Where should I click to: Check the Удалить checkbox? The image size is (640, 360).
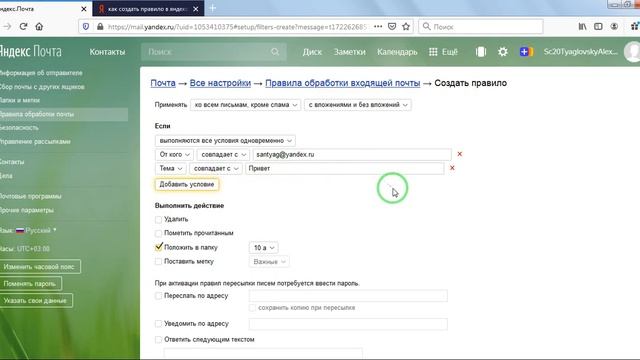pos(158,220)
